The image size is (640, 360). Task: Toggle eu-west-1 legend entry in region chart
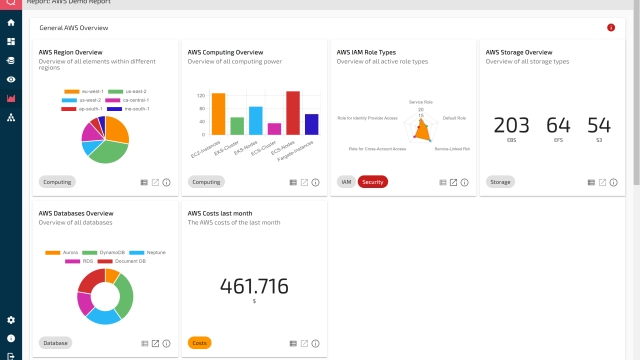[x=84, y=91]
